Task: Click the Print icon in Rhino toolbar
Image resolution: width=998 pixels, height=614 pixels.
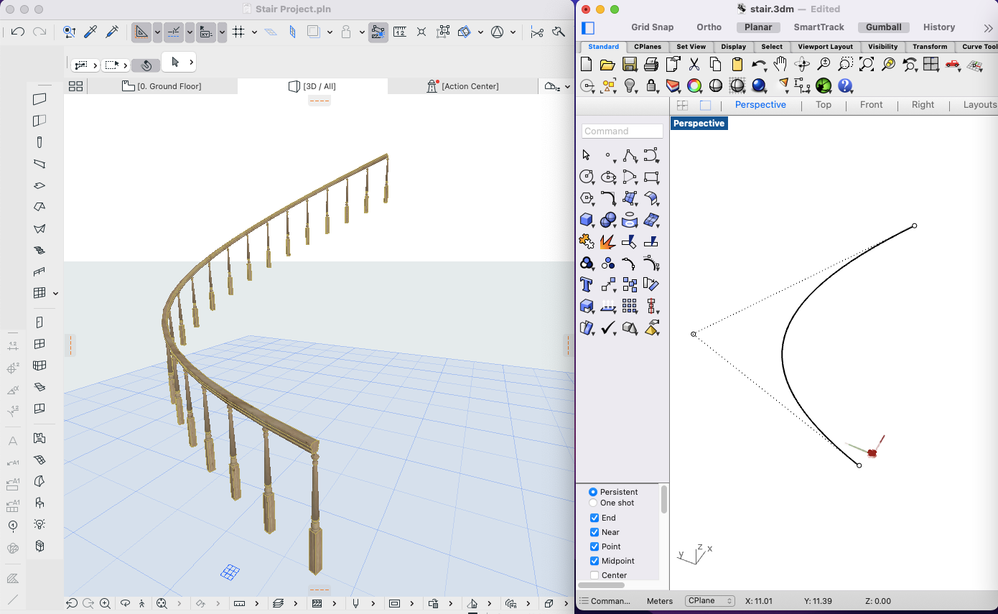Action: pyautogui.click(x=651, y=65)
